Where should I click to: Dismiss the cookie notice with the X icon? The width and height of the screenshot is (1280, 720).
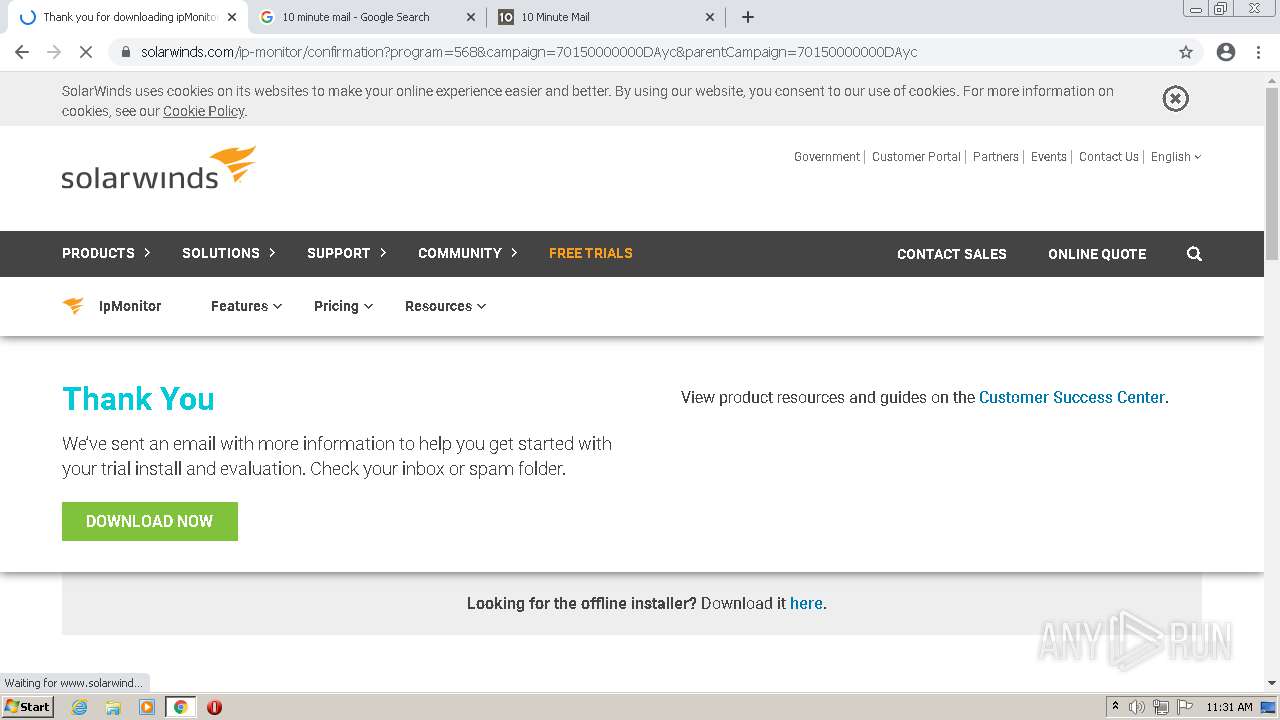point(1175,98)
